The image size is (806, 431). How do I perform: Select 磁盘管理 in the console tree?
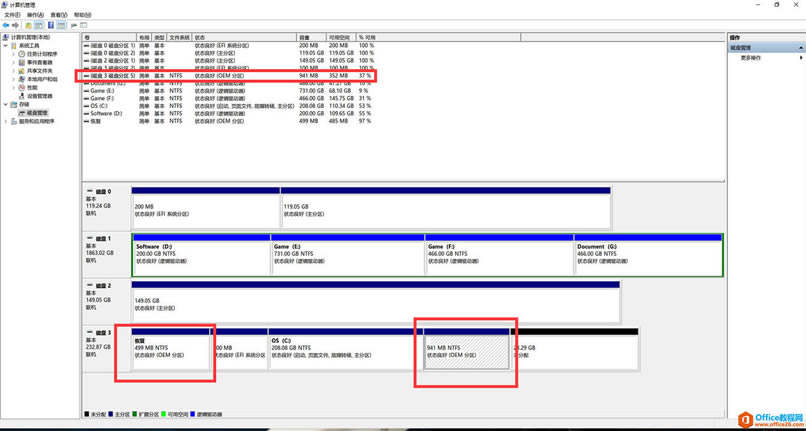pyautogui.click(x=33, y=113)
